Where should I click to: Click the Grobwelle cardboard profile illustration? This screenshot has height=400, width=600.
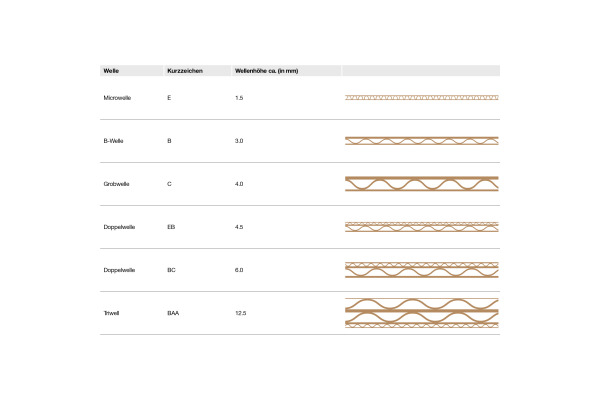[x=421, y=184]
